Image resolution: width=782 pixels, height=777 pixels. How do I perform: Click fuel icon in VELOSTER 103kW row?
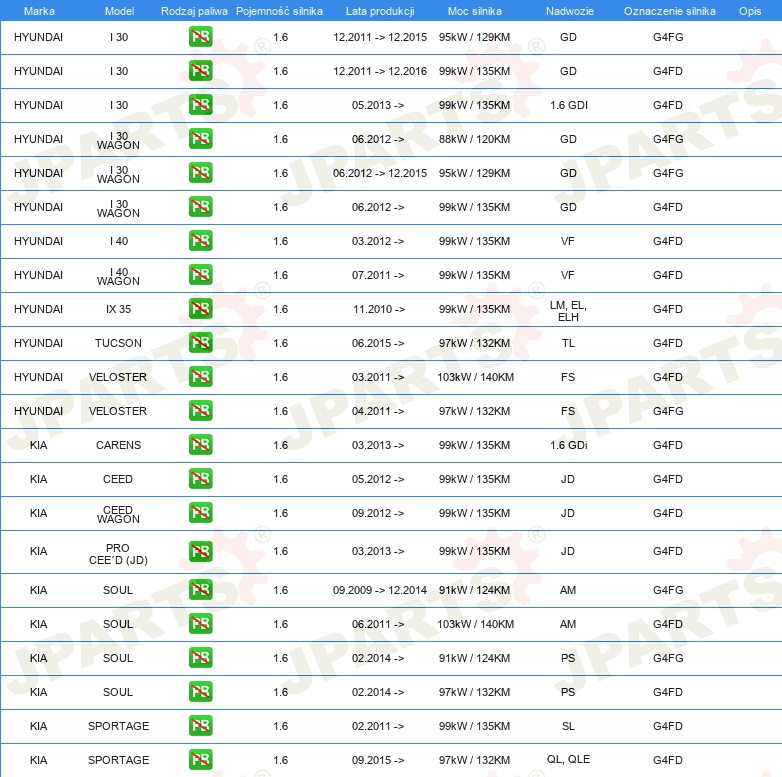(200, 377)
